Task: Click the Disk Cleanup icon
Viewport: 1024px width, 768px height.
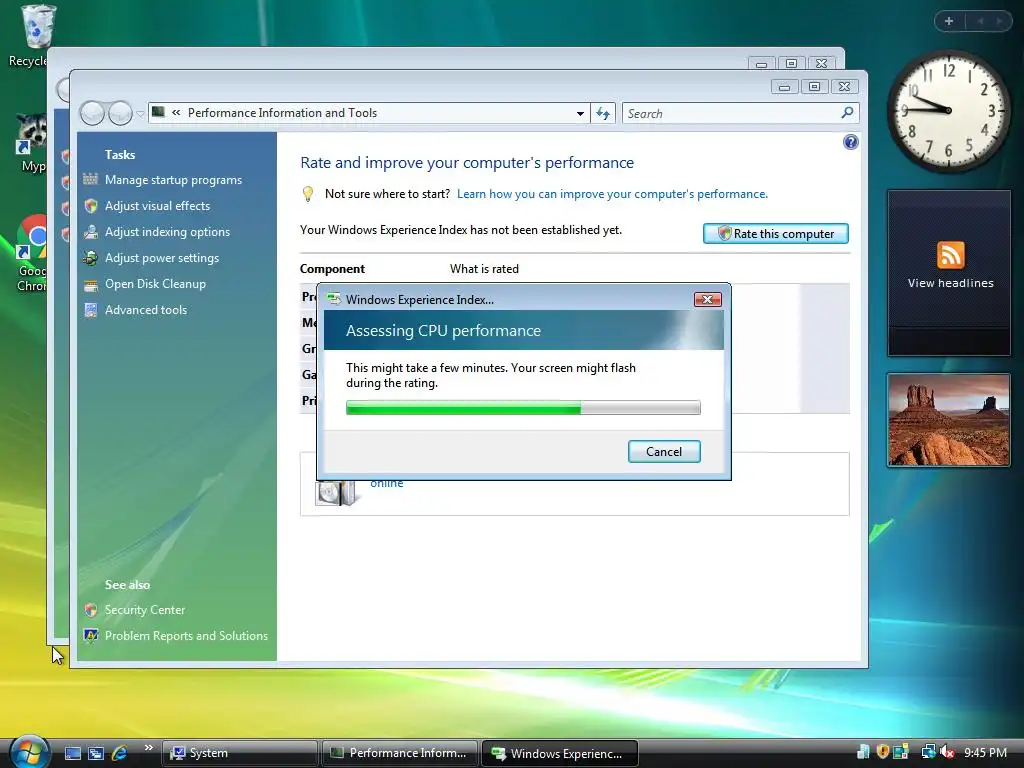Action: click(91, 285)
